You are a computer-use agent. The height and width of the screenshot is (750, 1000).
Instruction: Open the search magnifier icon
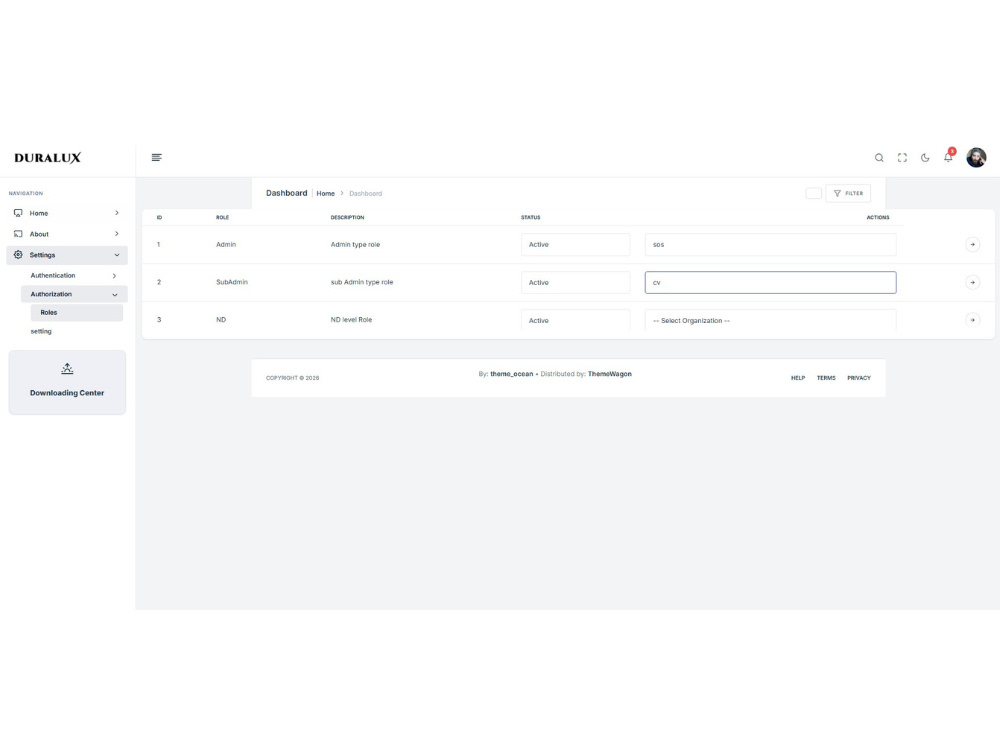point(879,158)
